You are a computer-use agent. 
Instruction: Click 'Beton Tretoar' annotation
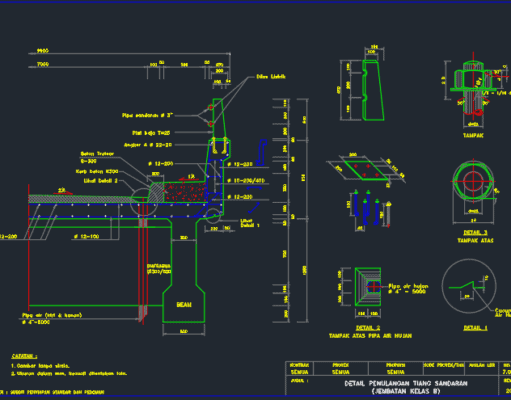click(x=97, y=154)
